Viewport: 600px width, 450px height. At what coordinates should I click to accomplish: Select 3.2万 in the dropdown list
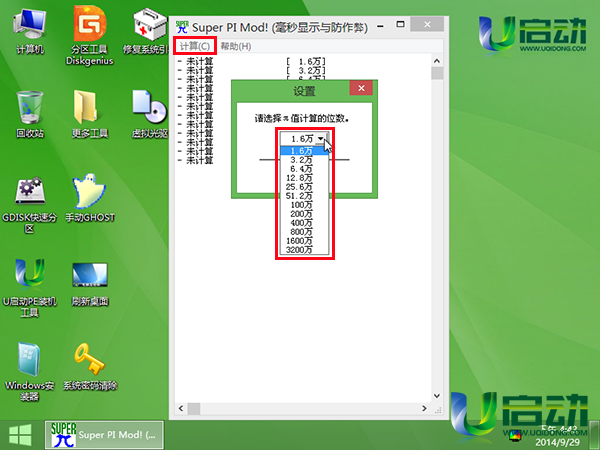point(304,160)
